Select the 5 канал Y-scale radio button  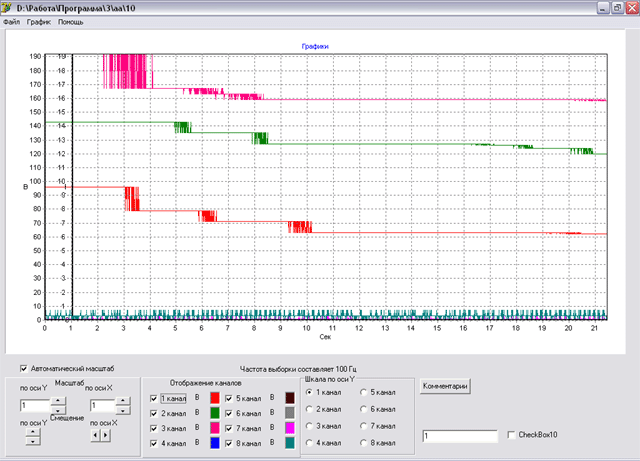(364, 392)
